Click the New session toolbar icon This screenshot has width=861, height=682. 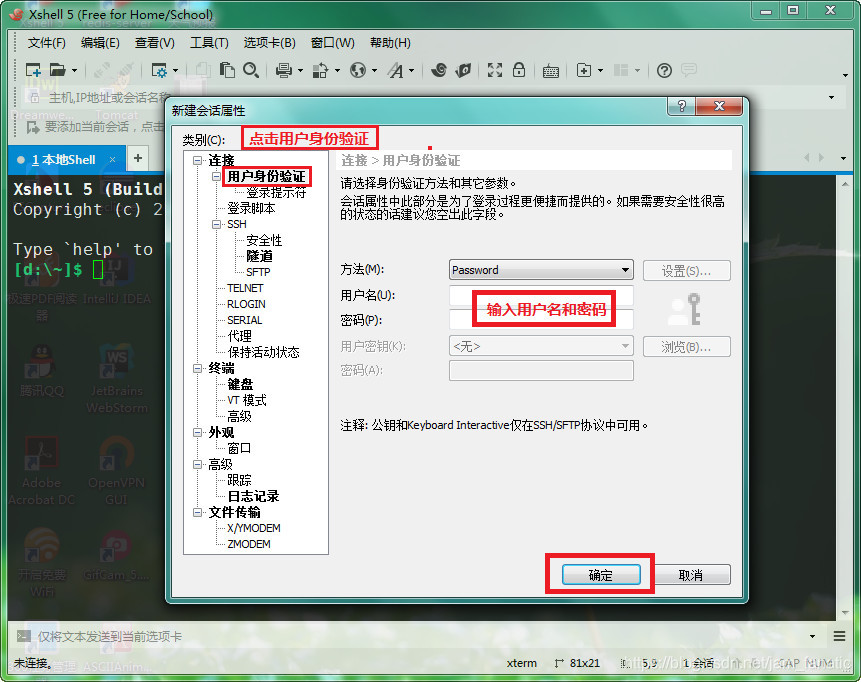tap(33, 70)
